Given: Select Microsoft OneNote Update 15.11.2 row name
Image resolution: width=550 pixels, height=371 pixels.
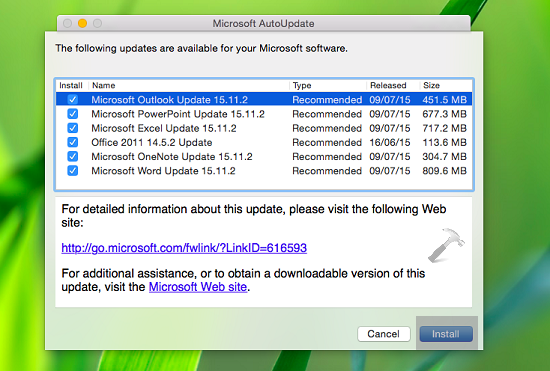Looking at the screenshot, I should pyautogui.click(x=172, y=157).
